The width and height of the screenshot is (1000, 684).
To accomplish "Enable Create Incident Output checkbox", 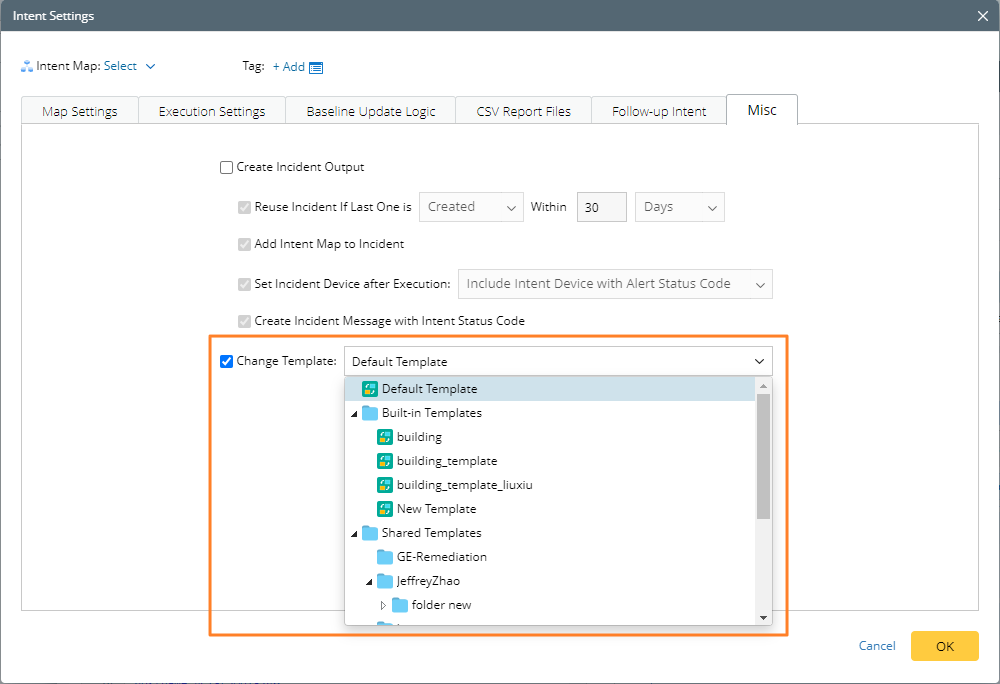I will click(x=226, y=168).
